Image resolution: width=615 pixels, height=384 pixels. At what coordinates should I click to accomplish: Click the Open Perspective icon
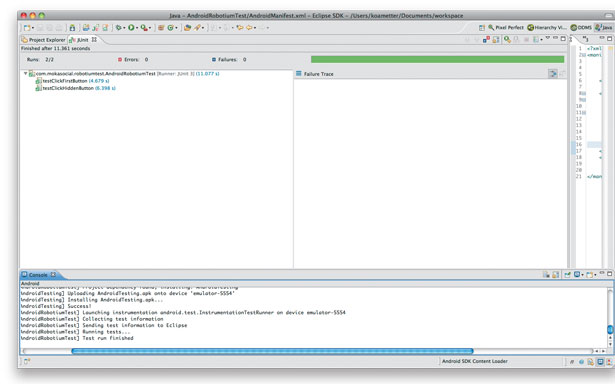[x=482, y=27]
